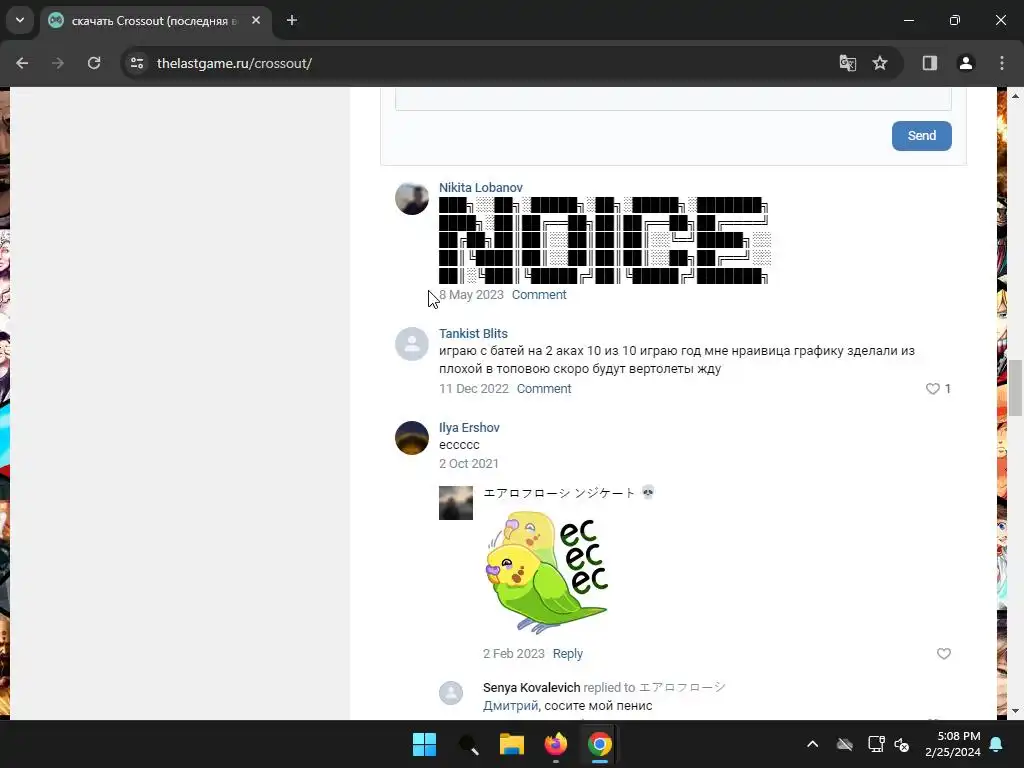This screenshot has height=768, width=1024.
Task: Open the Japanese-named user's profile
Action: pyautogui.click(x=559, y=493)
